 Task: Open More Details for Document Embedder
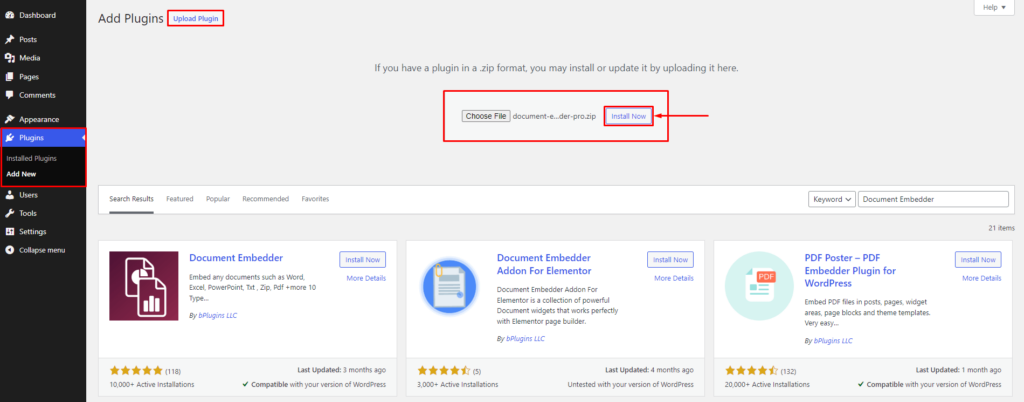366,278
